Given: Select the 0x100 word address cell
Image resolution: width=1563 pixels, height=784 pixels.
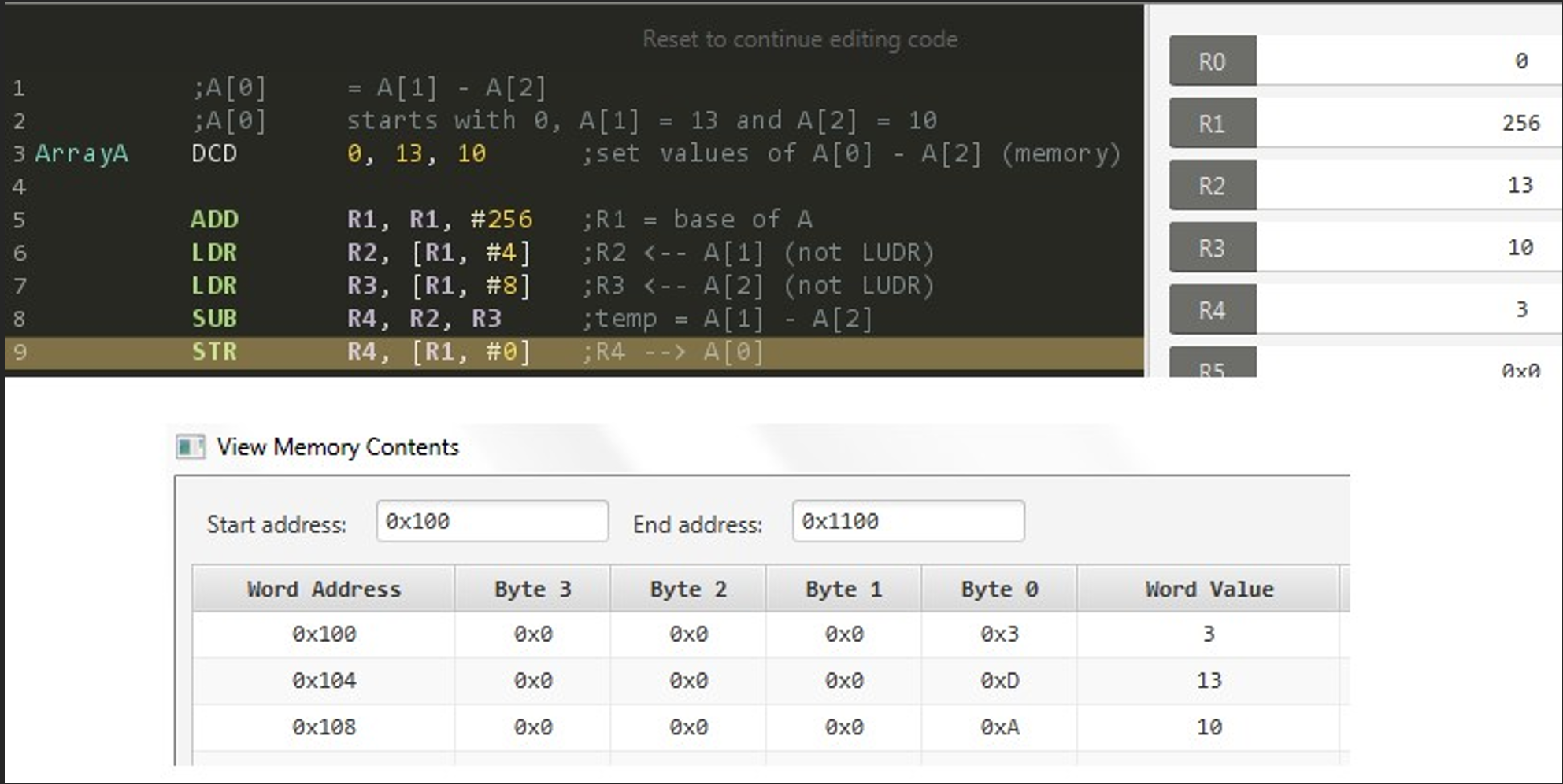Looking at the screenshot, I should (x=324, y=634).
